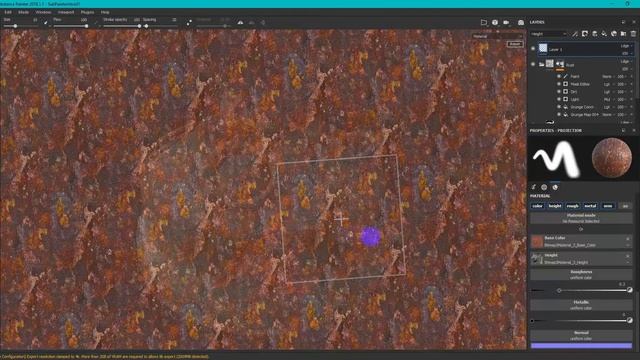Click the add effect wand icon in Layers

pyautogui.click(x=575, y=34)
